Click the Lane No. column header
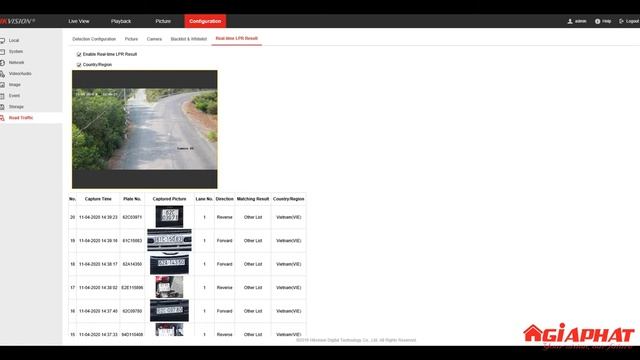 [x=204, y=199]
